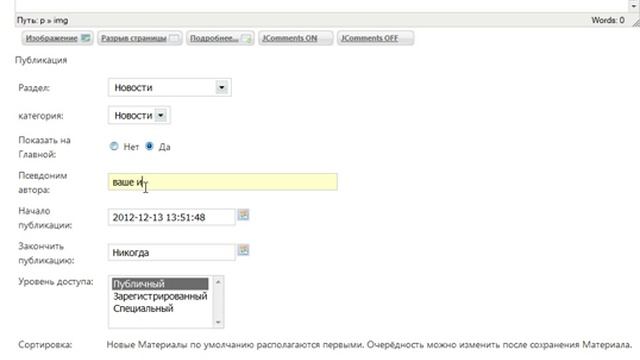Click the Подробнее... button
The width and height of the screenshot is (640, 360).
point(220,38)
